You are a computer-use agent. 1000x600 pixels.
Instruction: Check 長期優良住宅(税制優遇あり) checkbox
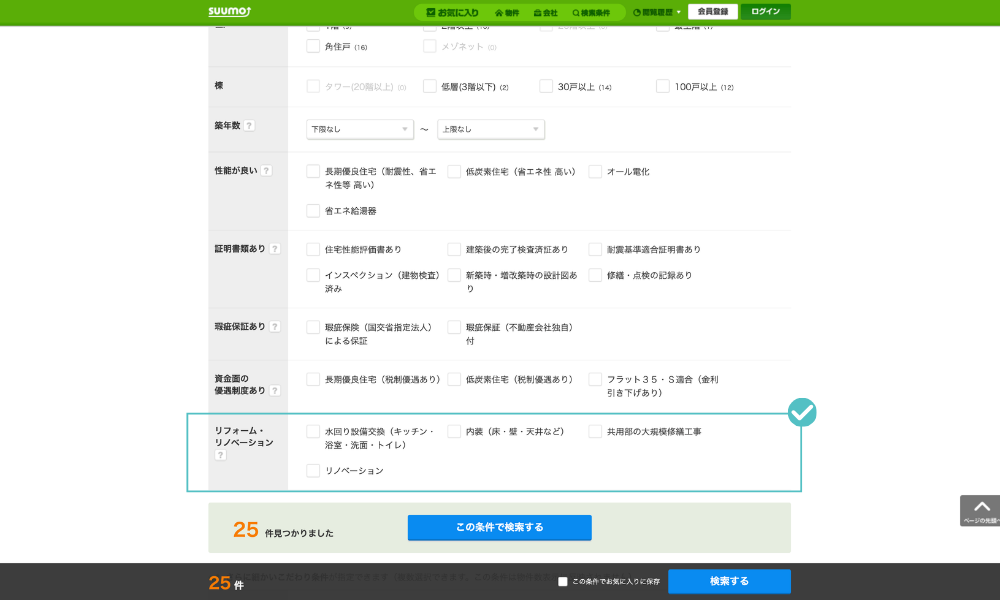[x=313, y=379]
